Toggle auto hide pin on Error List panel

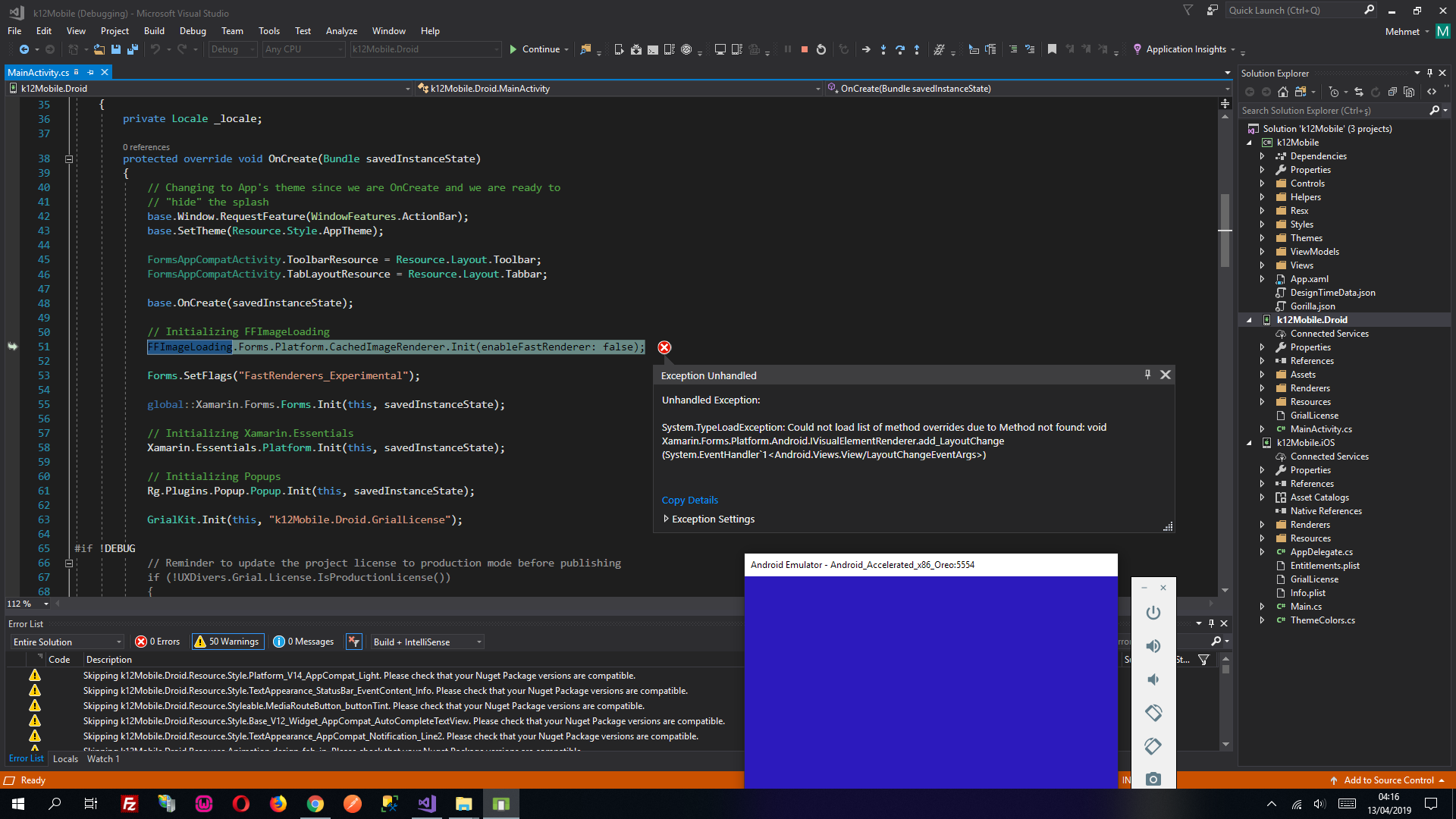coord(1211,623)
